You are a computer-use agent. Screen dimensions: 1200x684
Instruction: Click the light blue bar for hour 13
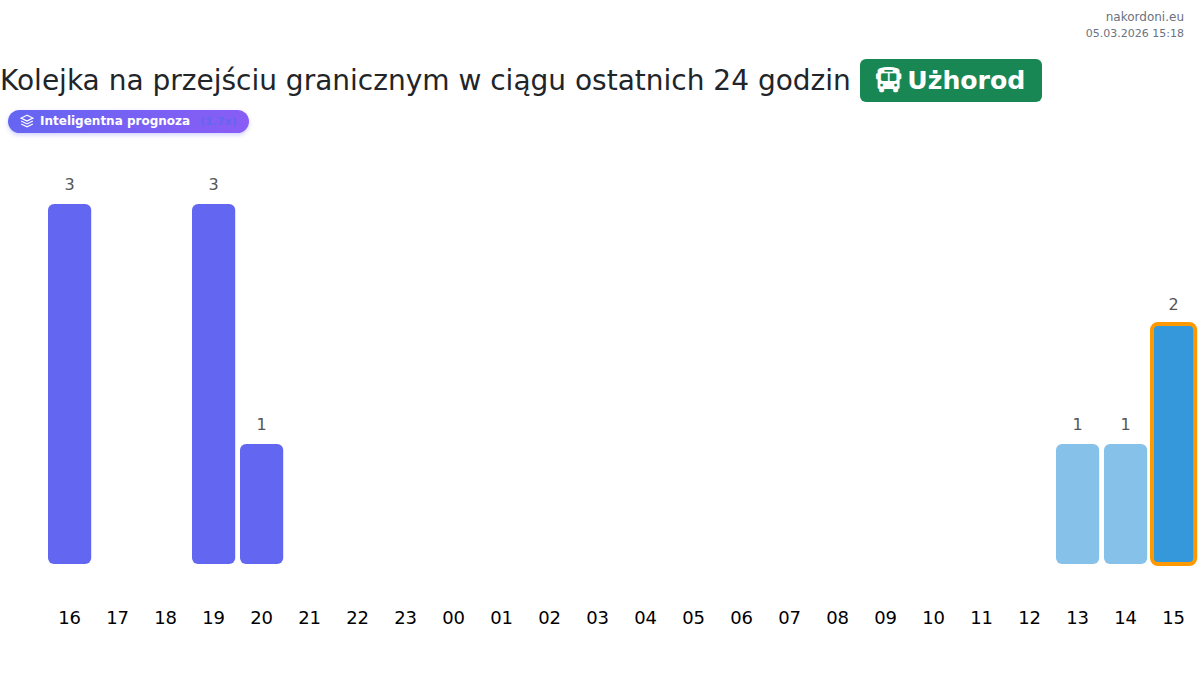click(x=1077, y=504)
